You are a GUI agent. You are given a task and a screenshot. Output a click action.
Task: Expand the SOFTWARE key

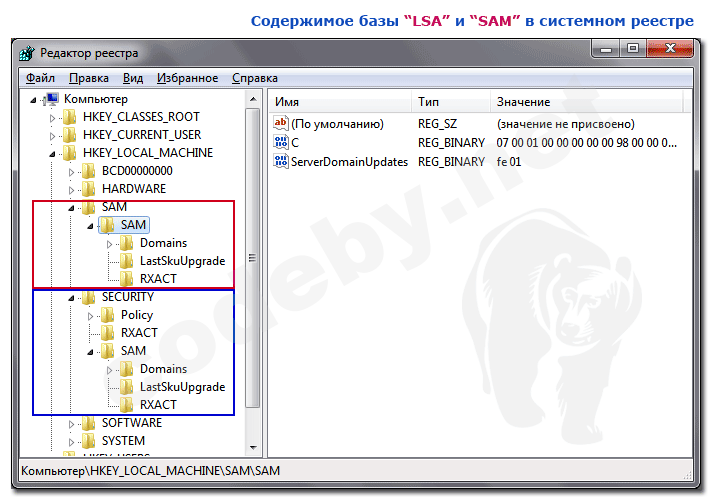[71, 424]
